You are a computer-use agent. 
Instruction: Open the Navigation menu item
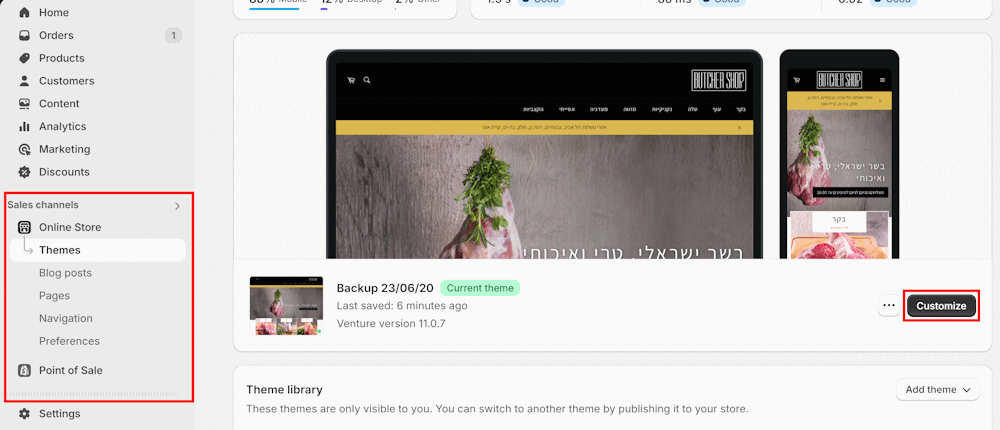66,318
